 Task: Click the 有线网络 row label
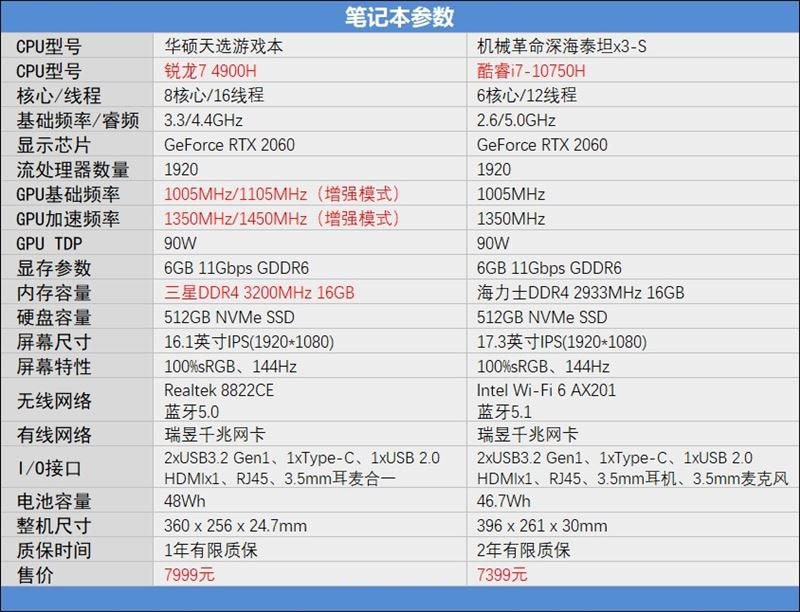pos(54,435)
